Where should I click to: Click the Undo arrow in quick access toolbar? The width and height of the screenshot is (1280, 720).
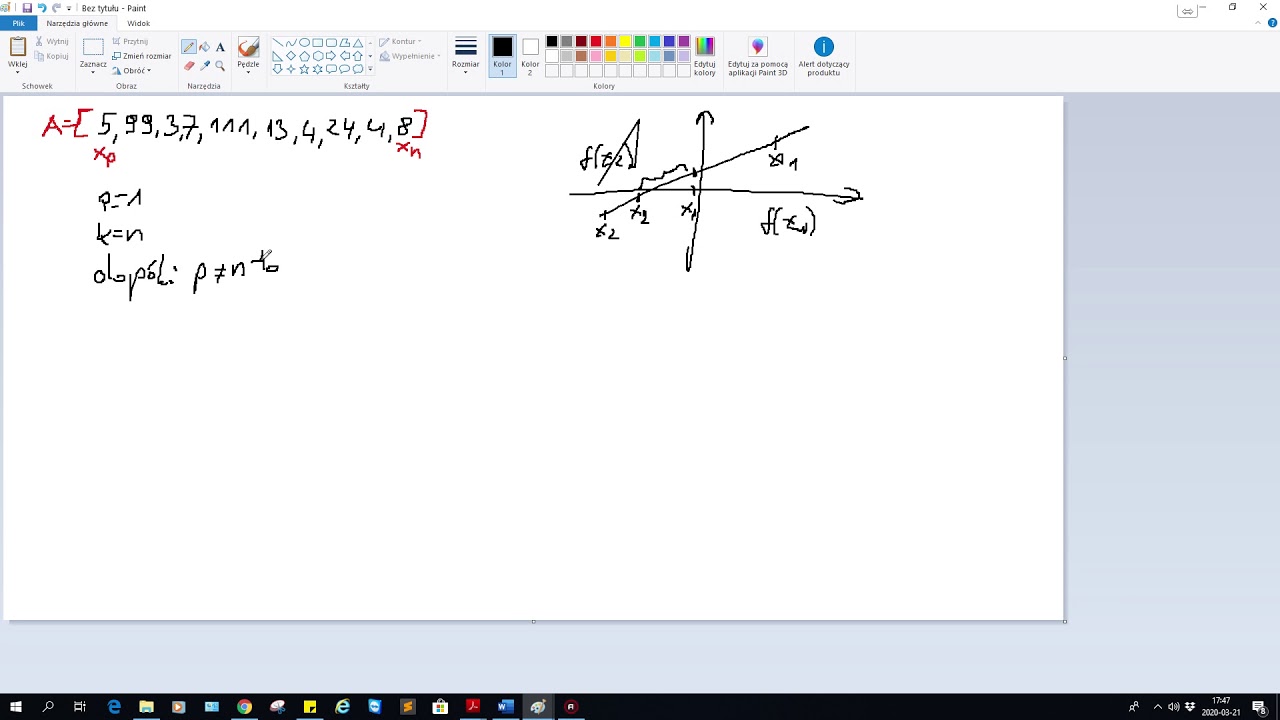42,8
